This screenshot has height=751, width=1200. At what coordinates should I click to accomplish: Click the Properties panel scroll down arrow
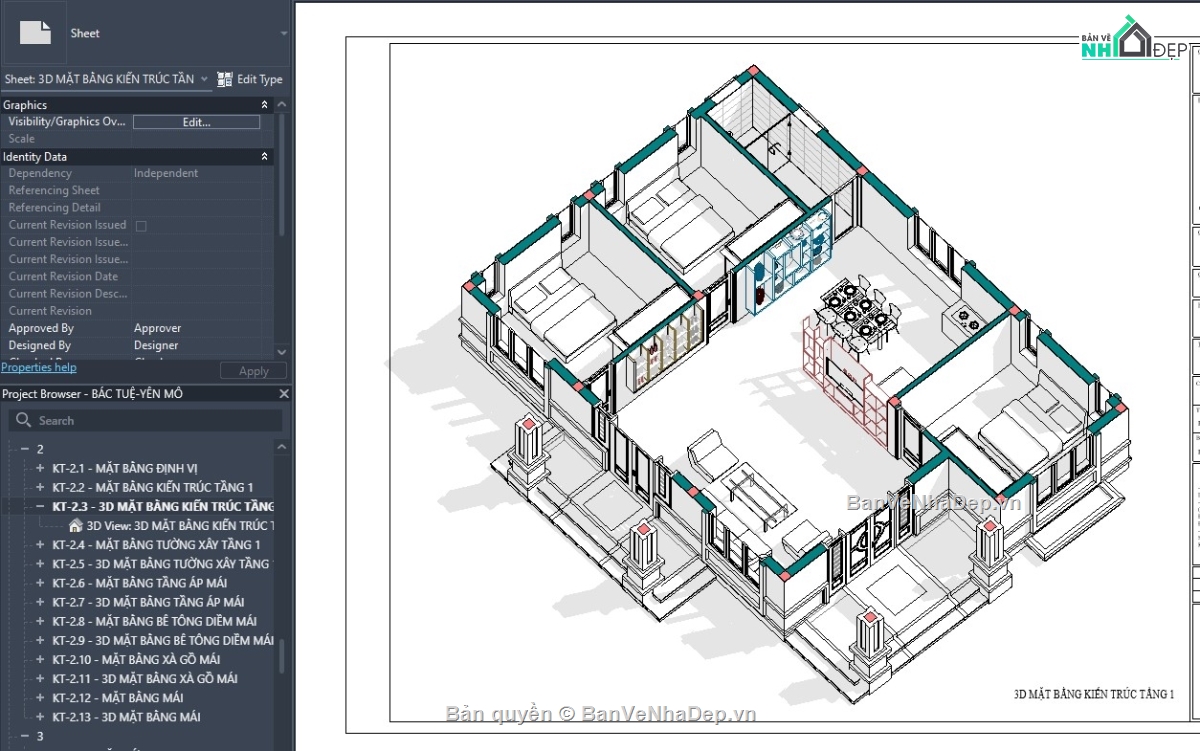pyautogui.click(x=281, y=352)
